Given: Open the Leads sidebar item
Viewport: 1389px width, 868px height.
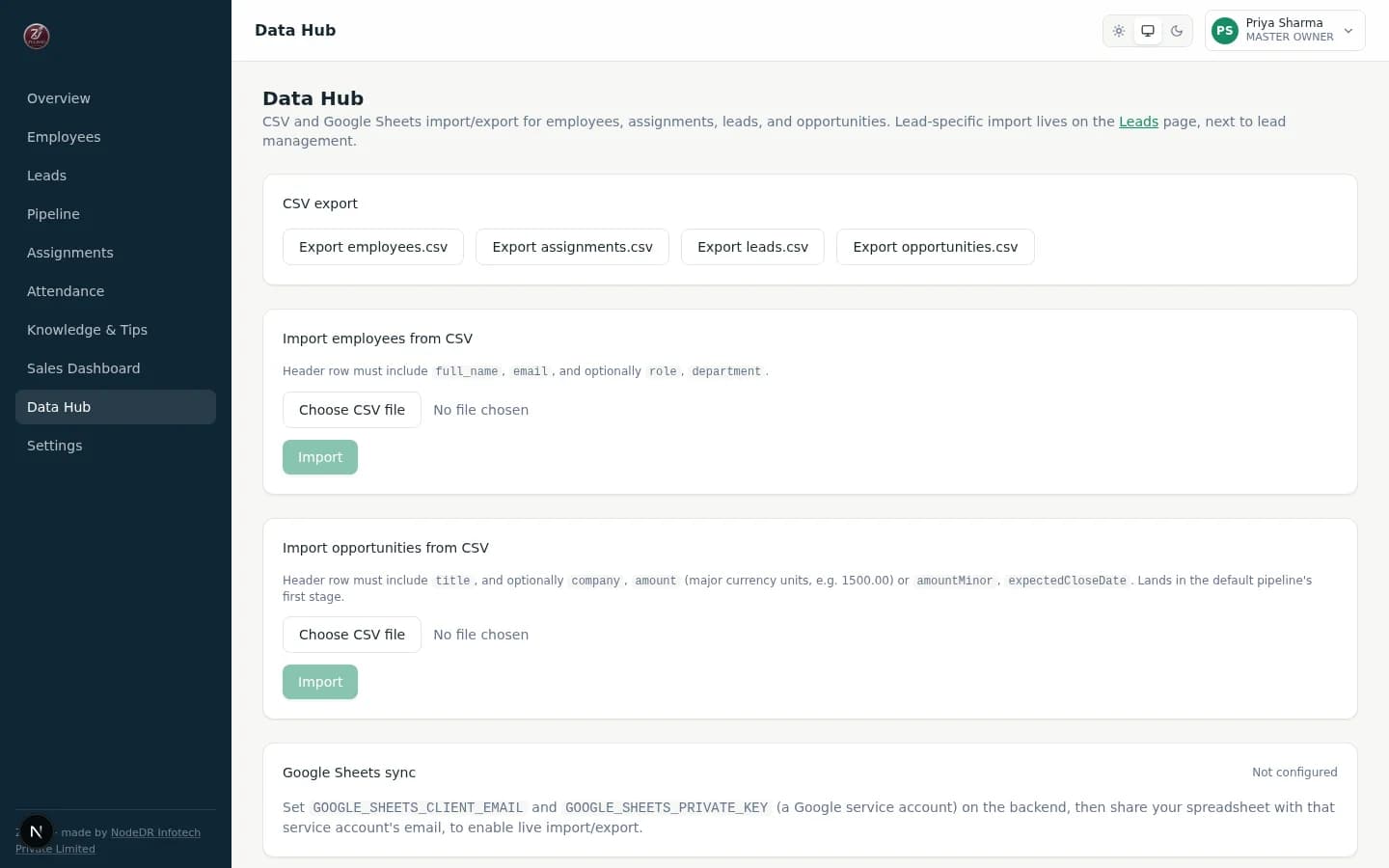Looking at the screenshot, I should point(116,176).
